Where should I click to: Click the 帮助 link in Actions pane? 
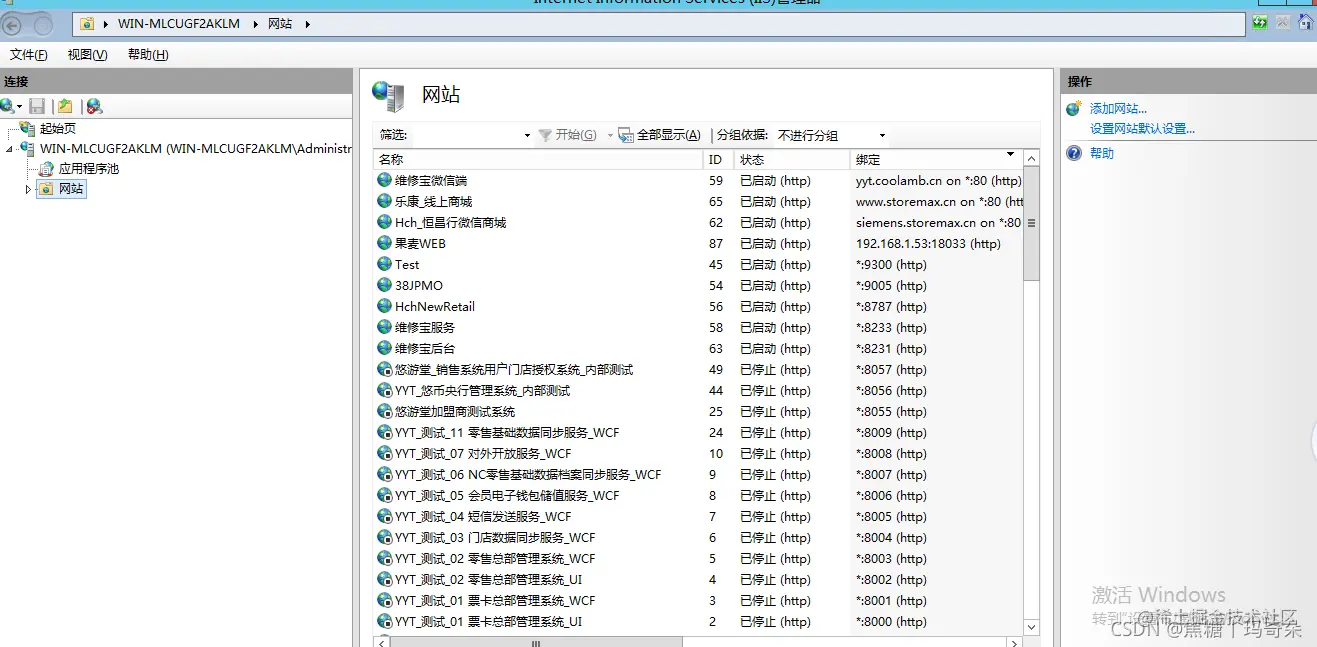1101,153
